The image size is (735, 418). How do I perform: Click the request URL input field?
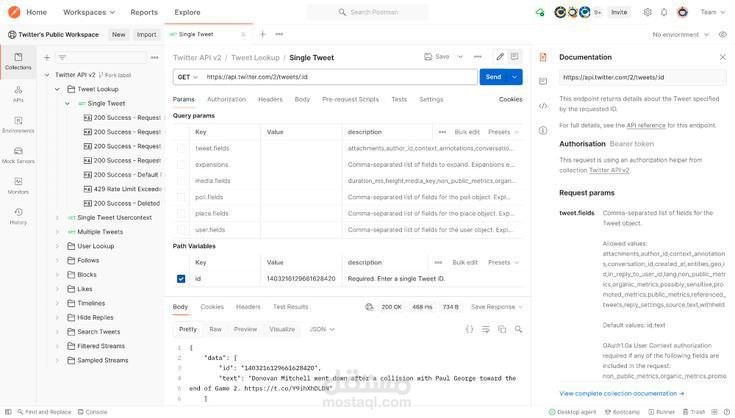coord(340,77)
